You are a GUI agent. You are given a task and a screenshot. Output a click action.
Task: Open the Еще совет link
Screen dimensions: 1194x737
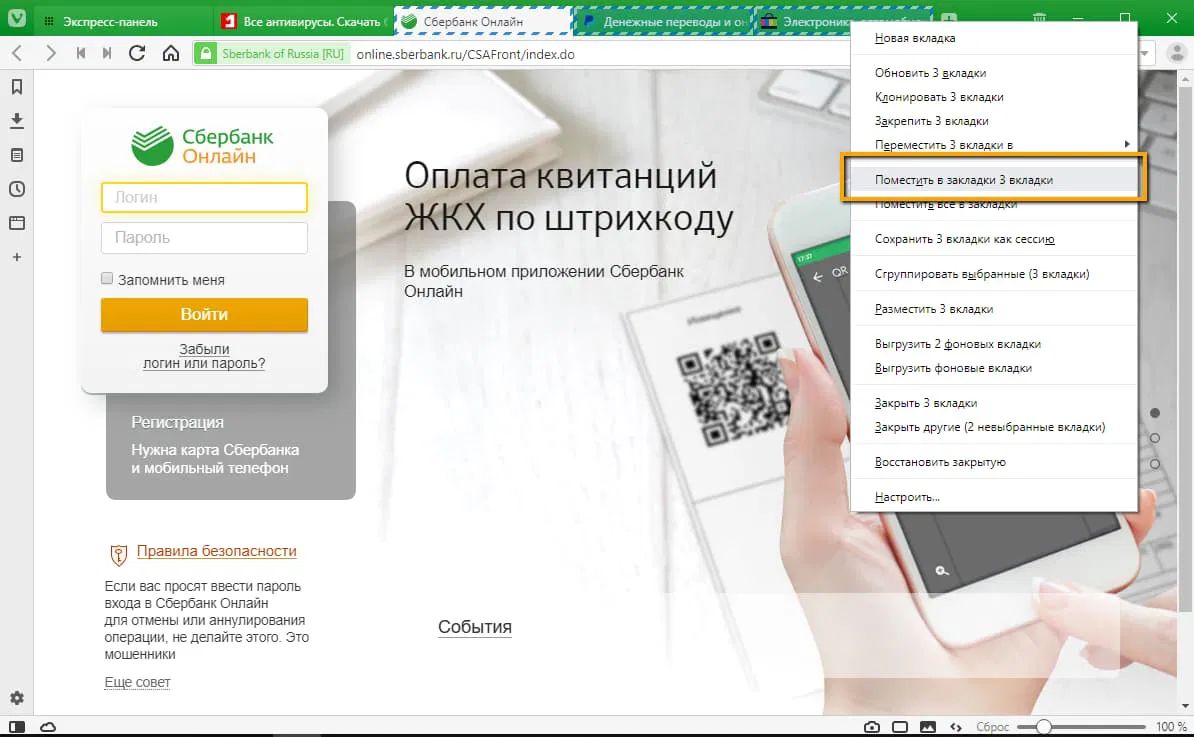click(x=137, y=683)
